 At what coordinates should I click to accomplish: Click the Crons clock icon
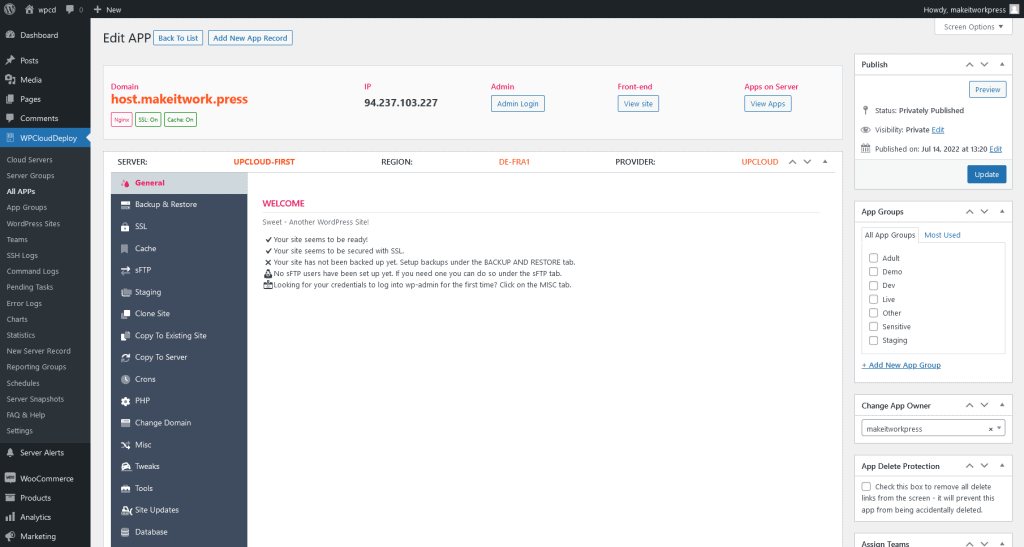tap(125, 379)
